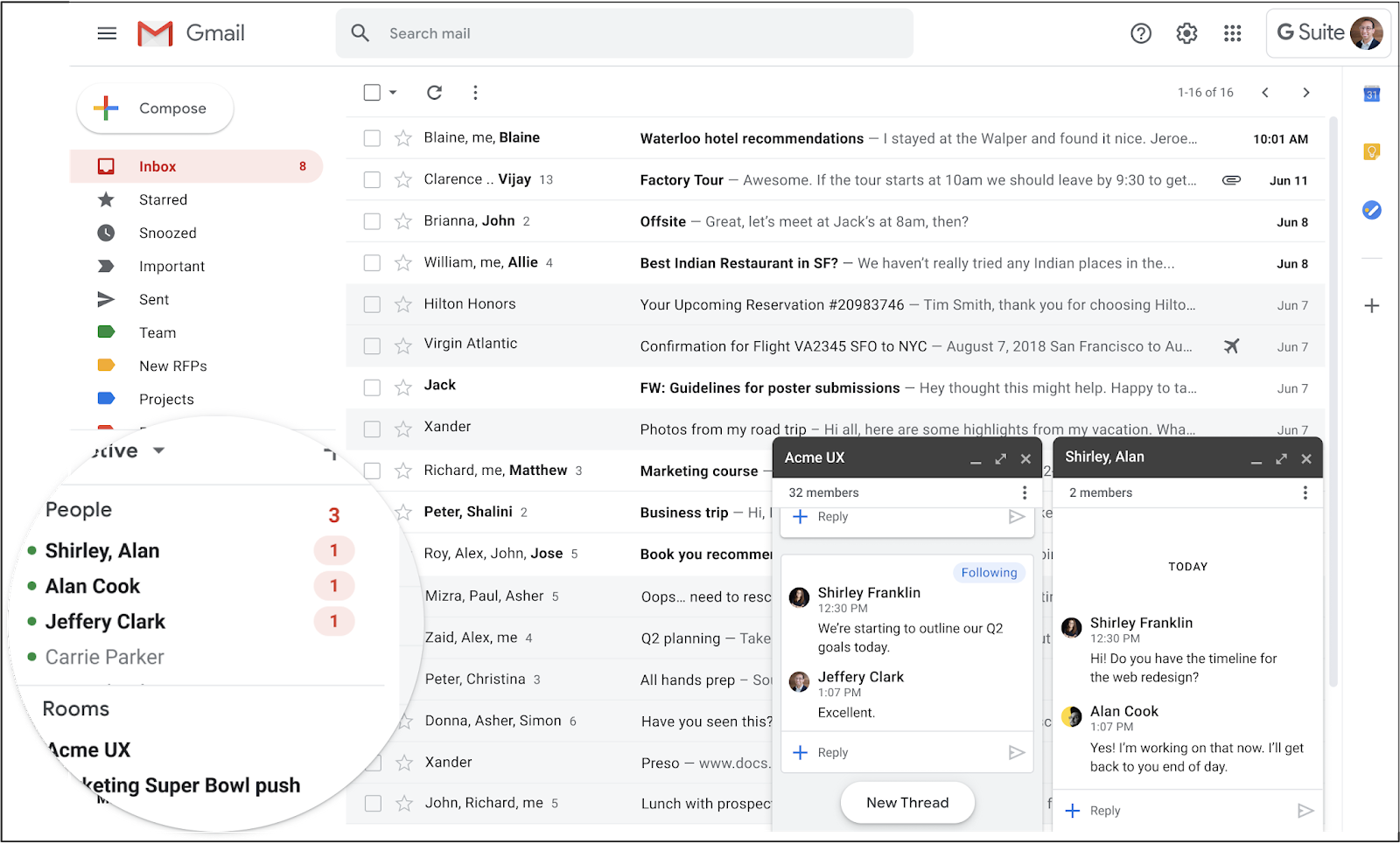This screenshot has width=1400, height=844.
Task: Click the attachment paperclip on the Factory Tour email
Action: 1231,179
